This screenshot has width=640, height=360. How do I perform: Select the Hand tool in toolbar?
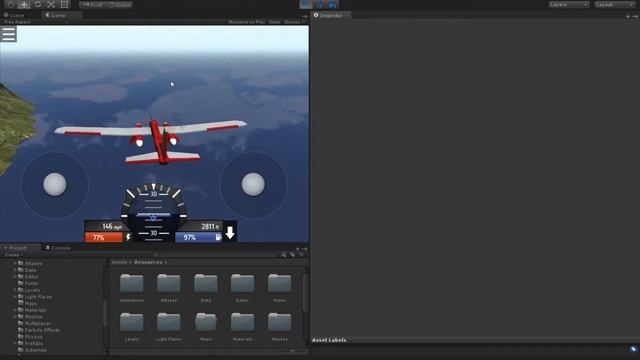click(11, 4)
